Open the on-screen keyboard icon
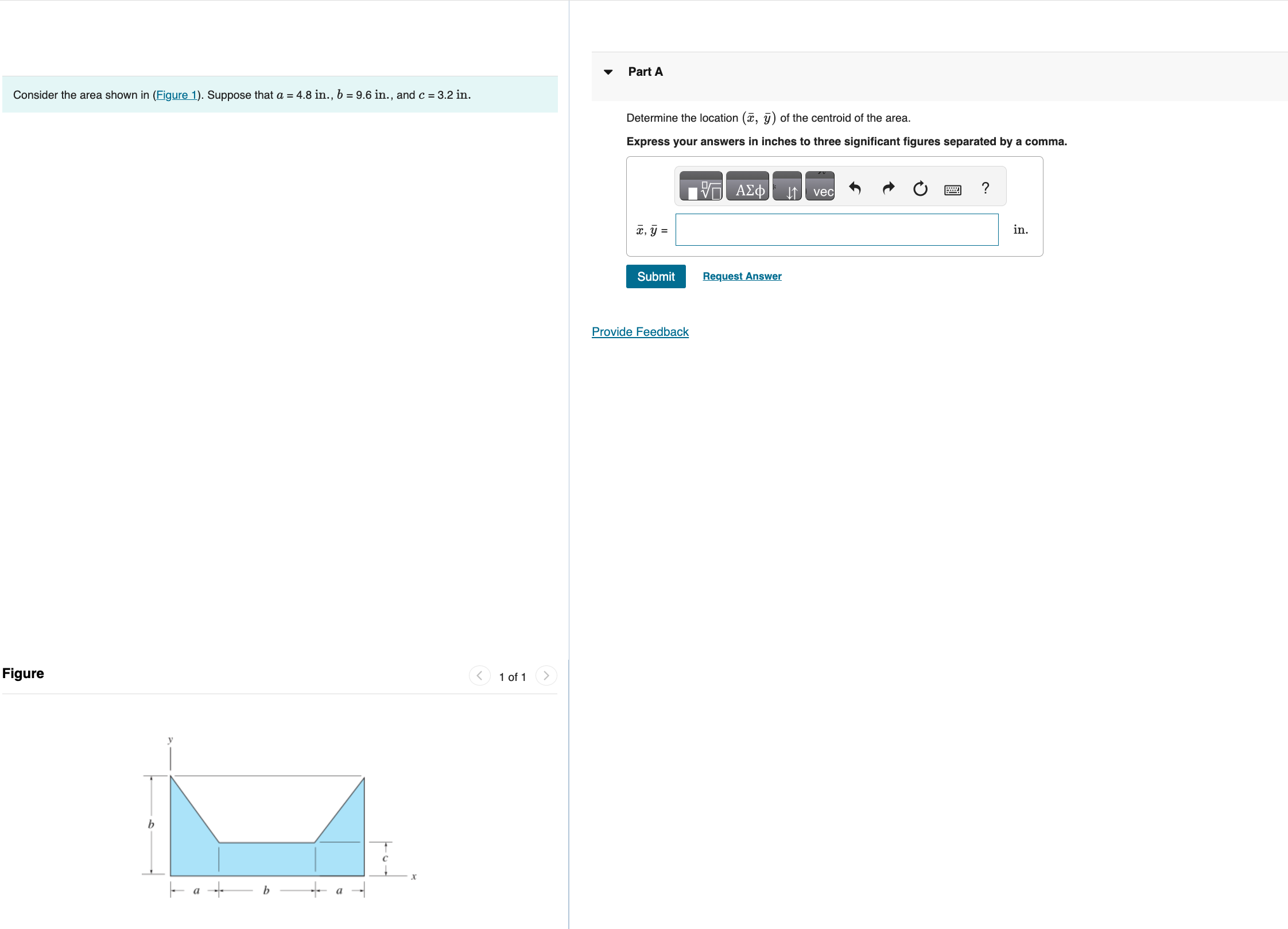This screenshot has width=1288, height=929. (x=952, y=189)
